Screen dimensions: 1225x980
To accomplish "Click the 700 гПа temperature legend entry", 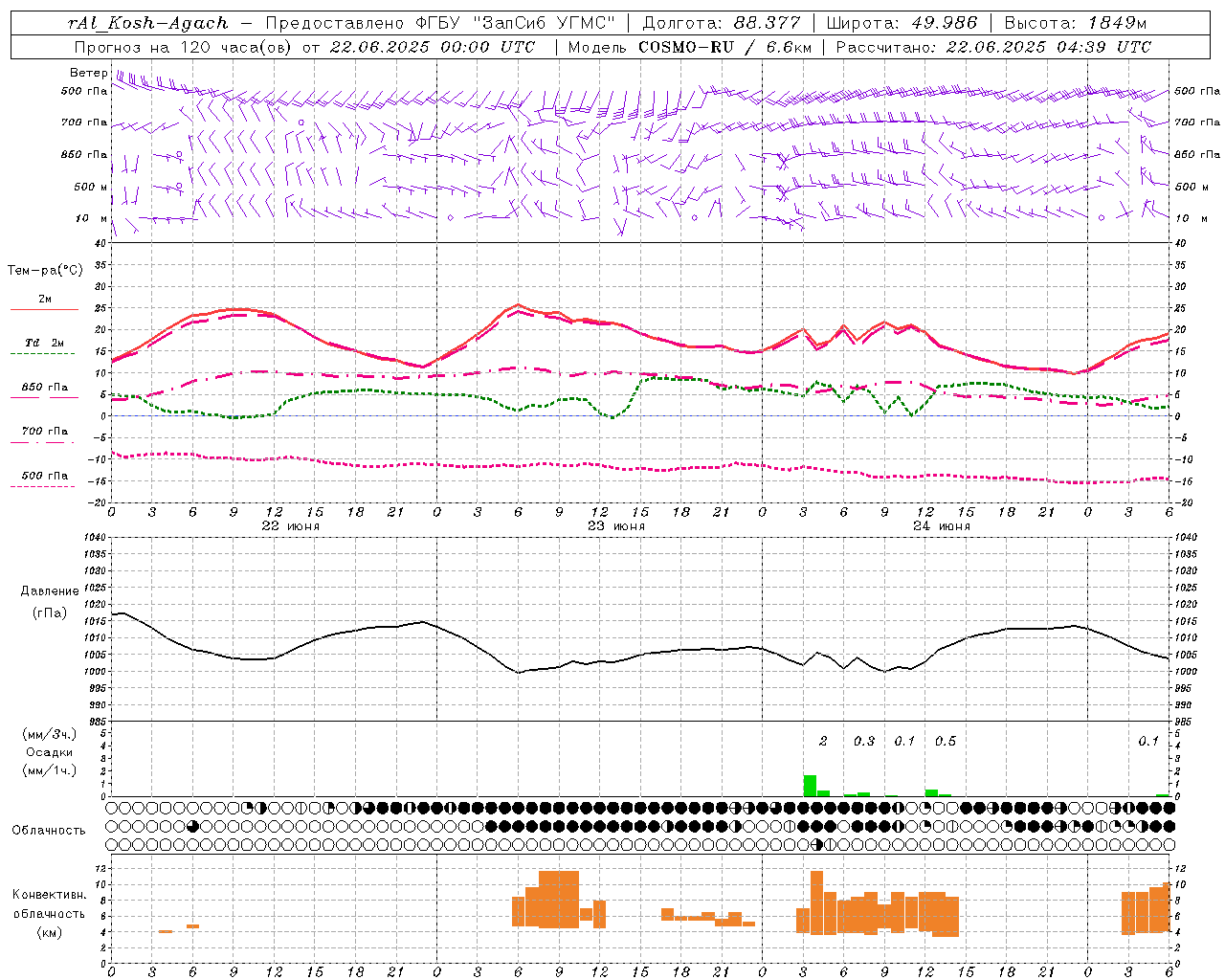I will 45,432.
